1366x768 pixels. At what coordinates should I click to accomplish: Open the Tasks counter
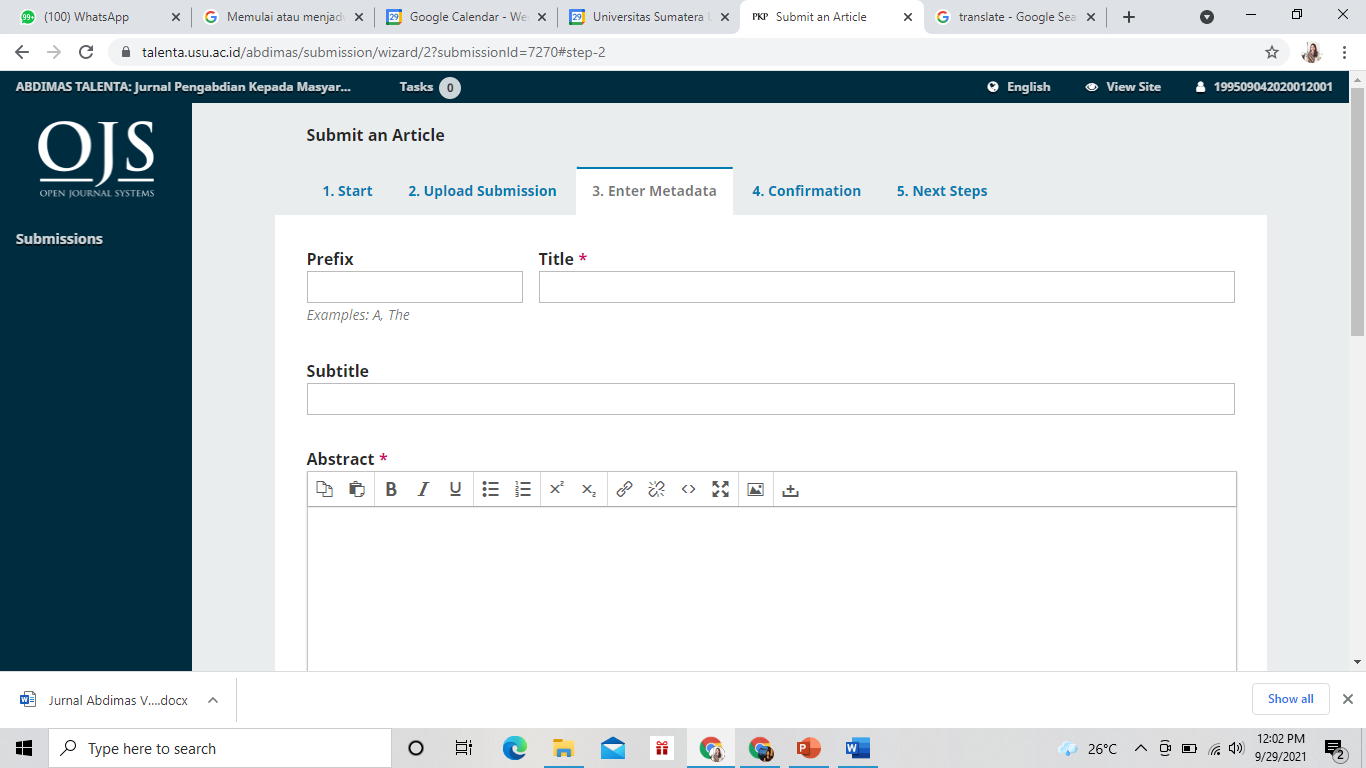pos(429,87)
